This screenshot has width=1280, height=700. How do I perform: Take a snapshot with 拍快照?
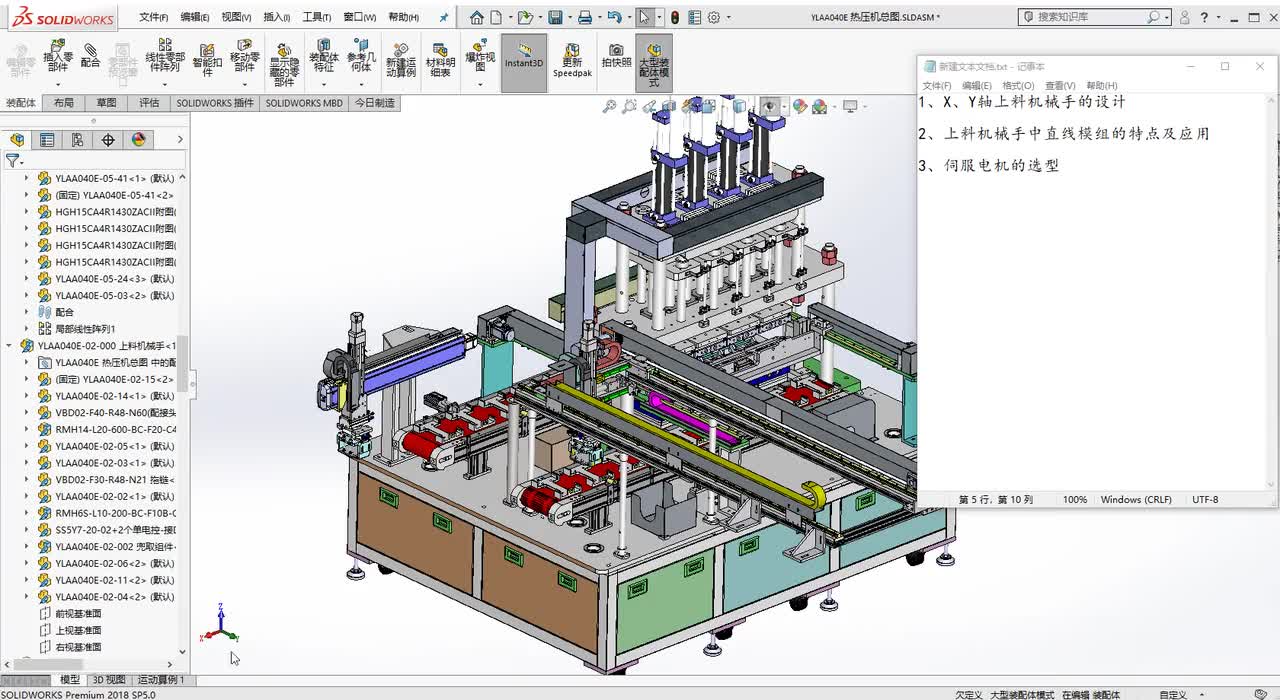(616, 56)
